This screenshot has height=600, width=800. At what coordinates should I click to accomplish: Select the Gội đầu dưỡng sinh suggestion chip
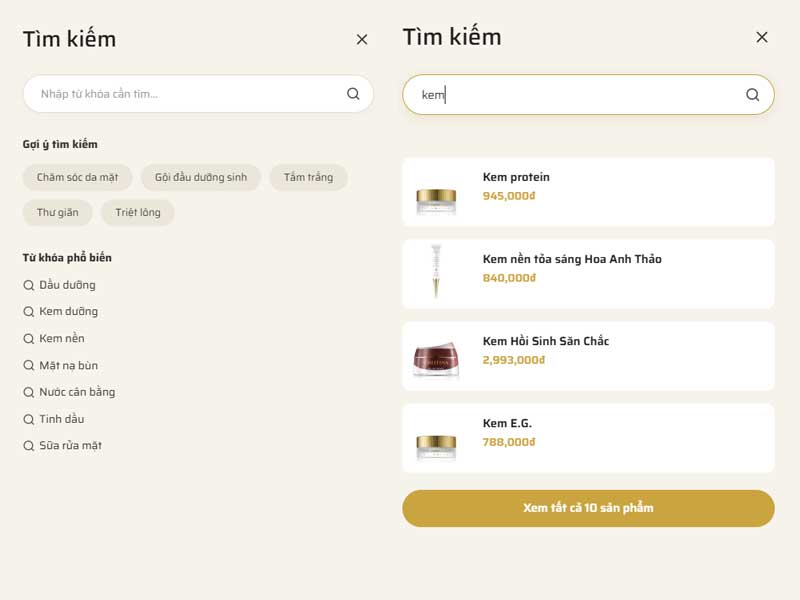pos(201,177)
